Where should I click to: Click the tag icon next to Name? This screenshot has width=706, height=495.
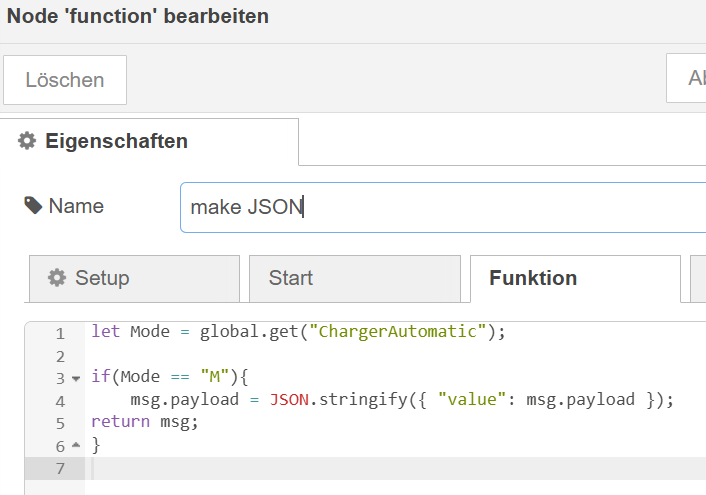pyautogui.click(x=33, y=206)
